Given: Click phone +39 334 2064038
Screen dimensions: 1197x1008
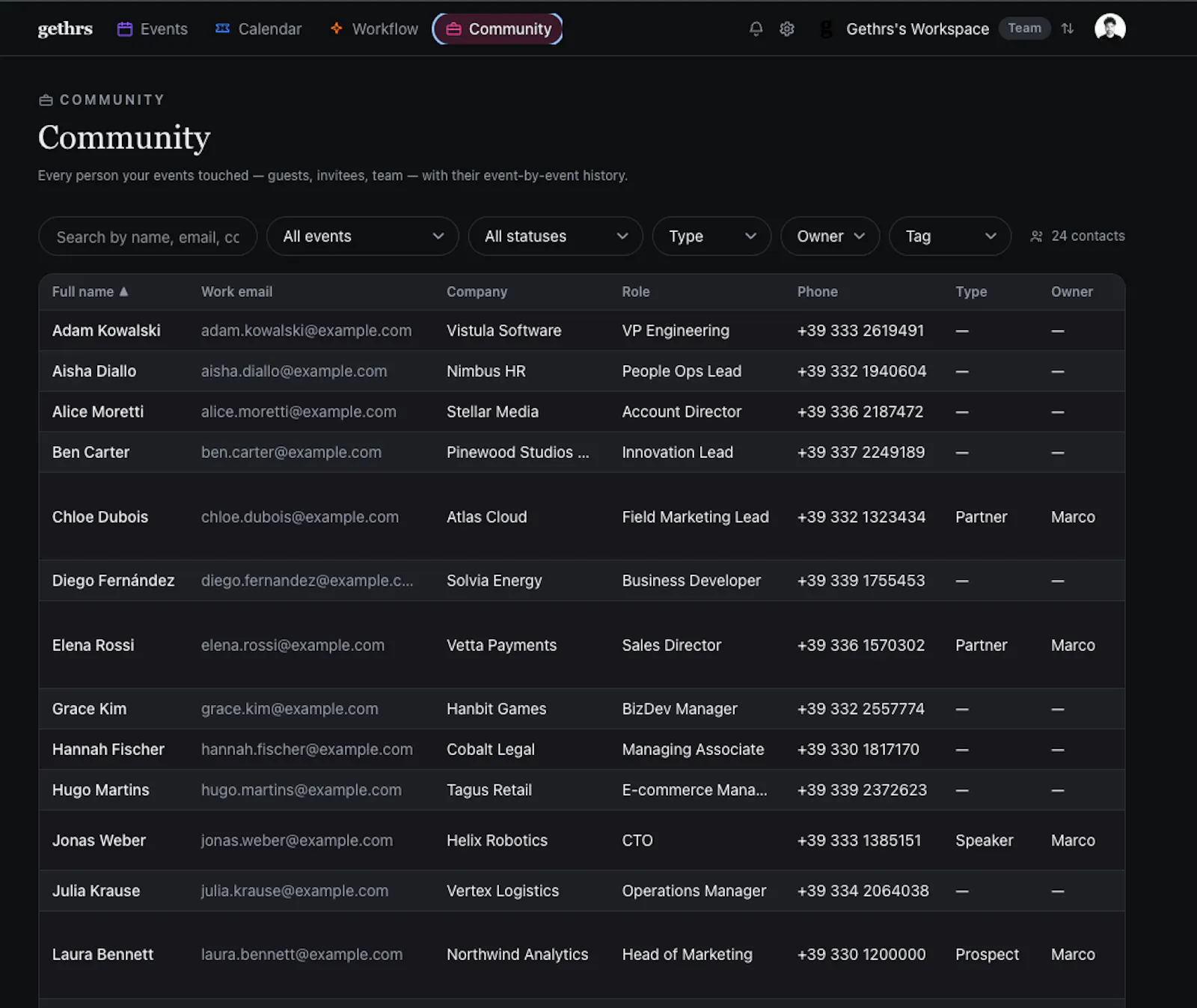Looking at the screenshot, I should (x=863, y=891).
